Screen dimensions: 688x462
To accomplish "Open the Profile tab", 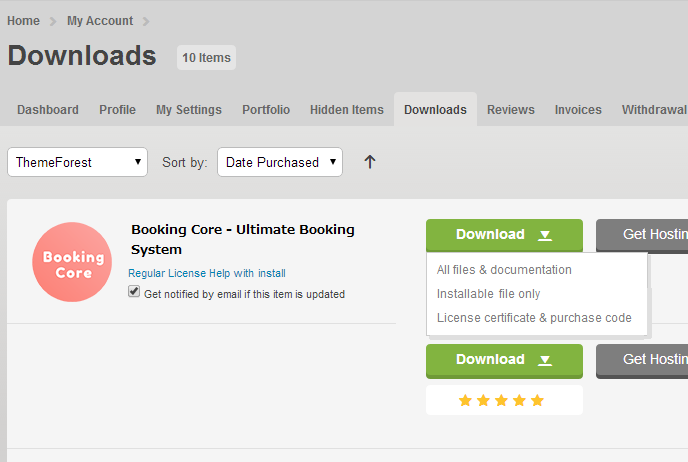I will pyautogui.click(x=117, y=110).
